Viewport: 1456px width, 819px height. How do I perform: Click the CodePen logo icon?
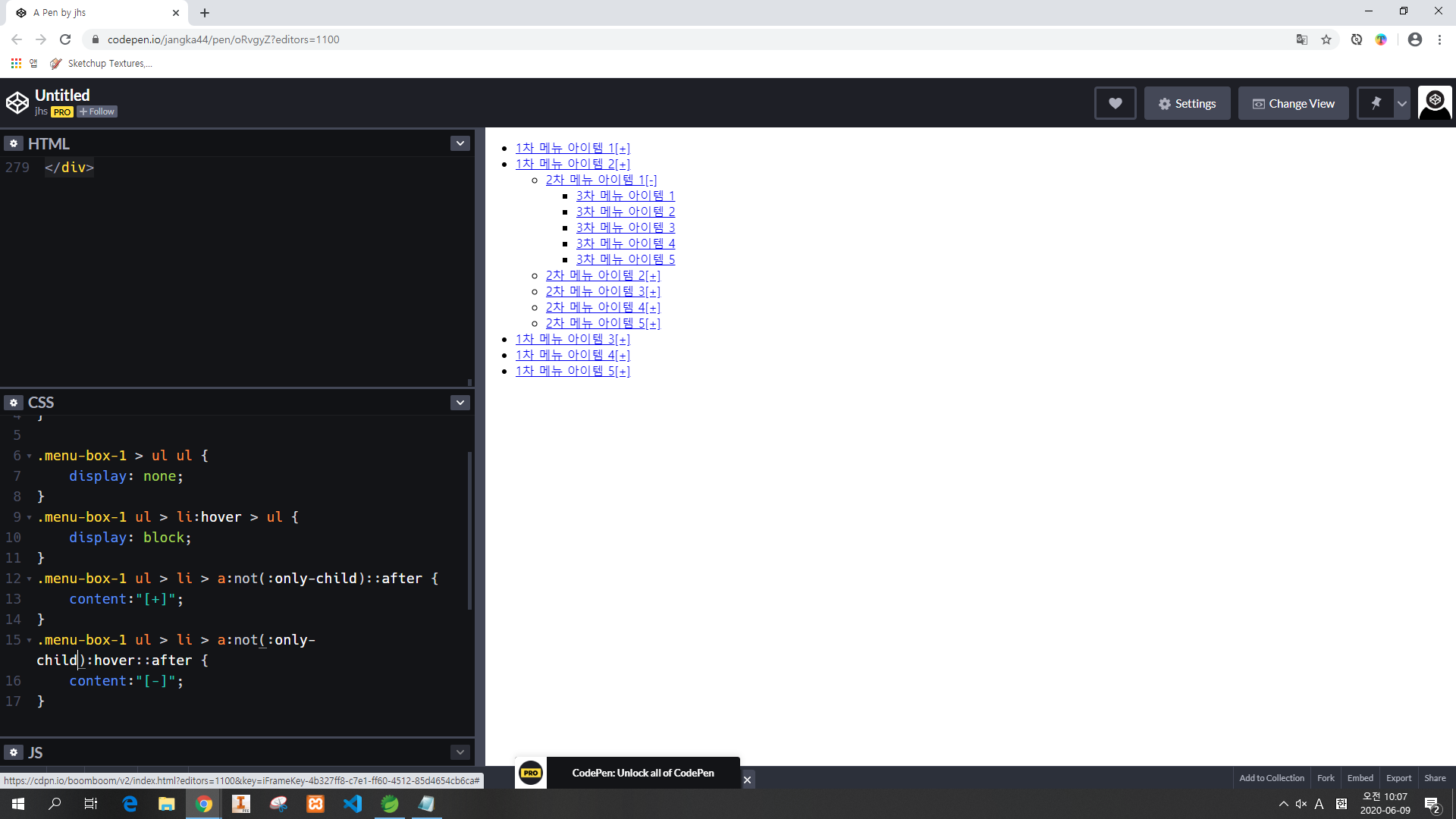tap(17, 102)
